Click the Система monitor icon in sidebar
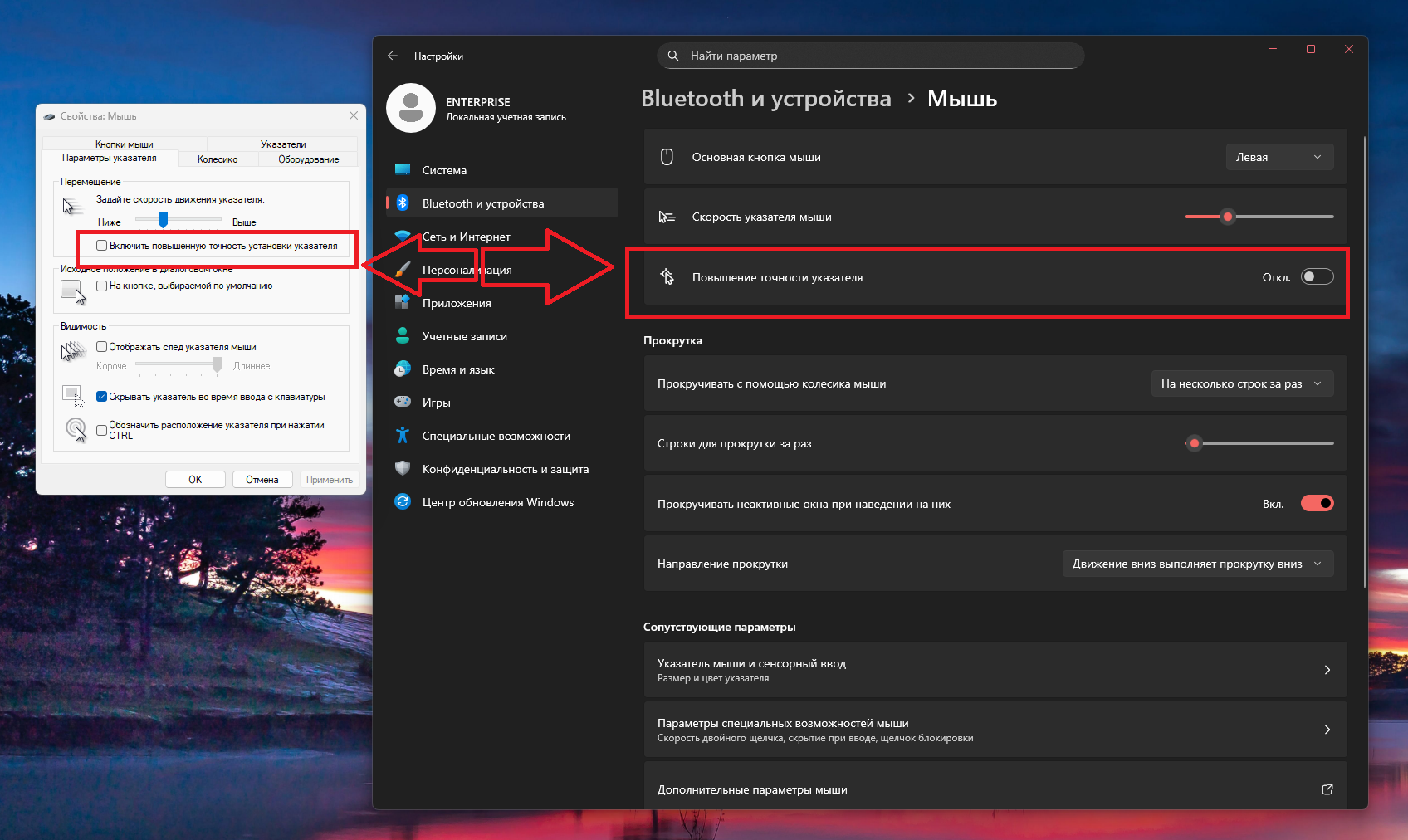This screenshot has height=840, width=1408. 403,170
